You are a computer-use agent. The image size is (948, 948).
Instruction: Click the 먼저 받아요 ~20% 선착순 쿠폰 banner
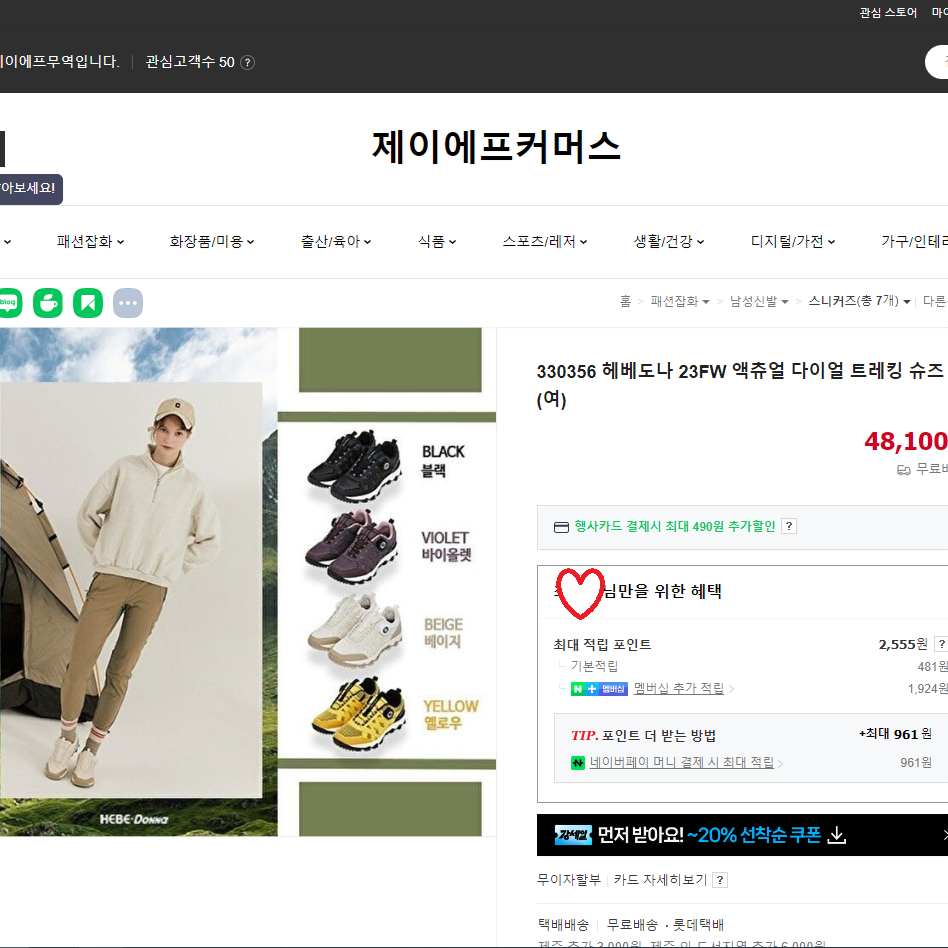coord(742,835)
